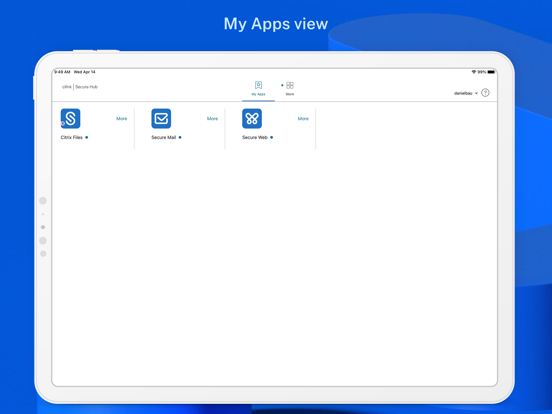Select the Secure Web label text
Viewport: 552px width, 414px height.
[255, 137]
